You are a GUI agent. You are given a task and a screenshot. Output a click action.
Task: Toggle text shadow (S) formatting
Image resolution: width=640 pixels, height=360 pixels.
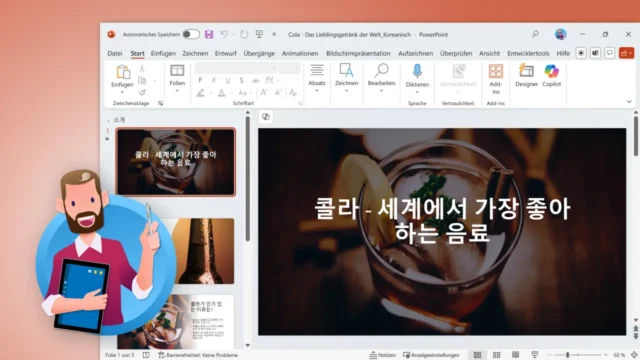(x=242, y=80)
